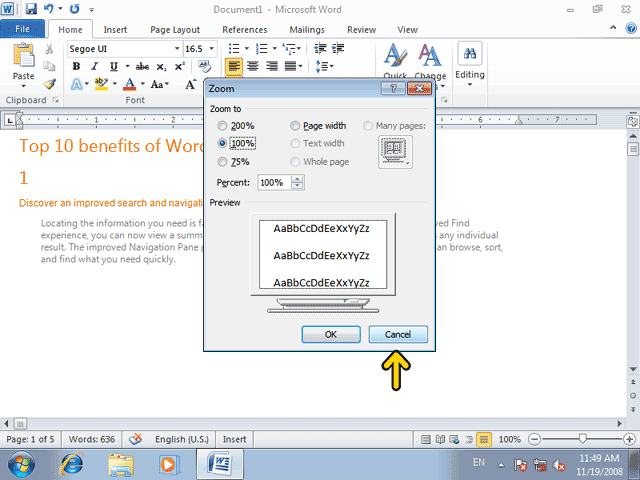Click the Copy icon in Clipboard group
640x480 pixels.
tap(49, 66)
